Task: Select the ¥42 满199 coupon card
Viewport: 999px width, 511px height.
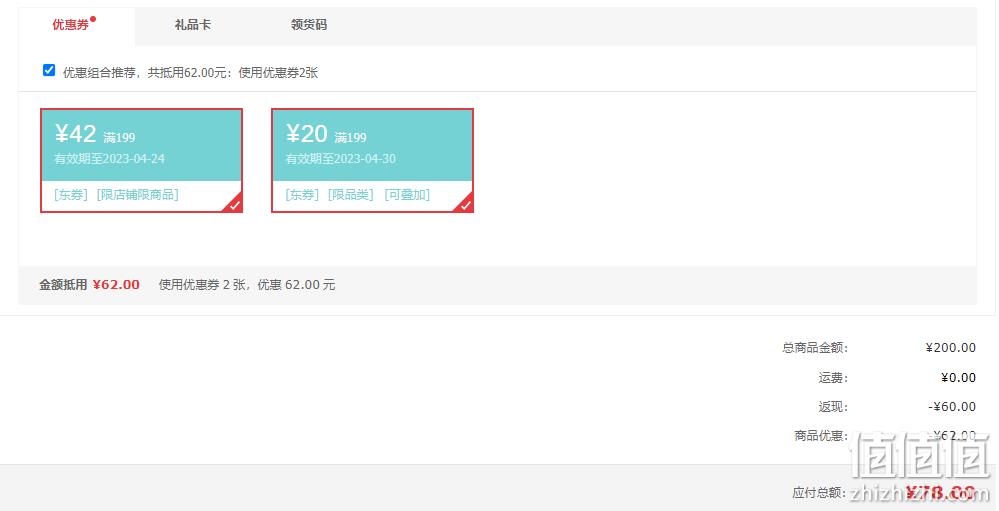Action: click(141, 160)
